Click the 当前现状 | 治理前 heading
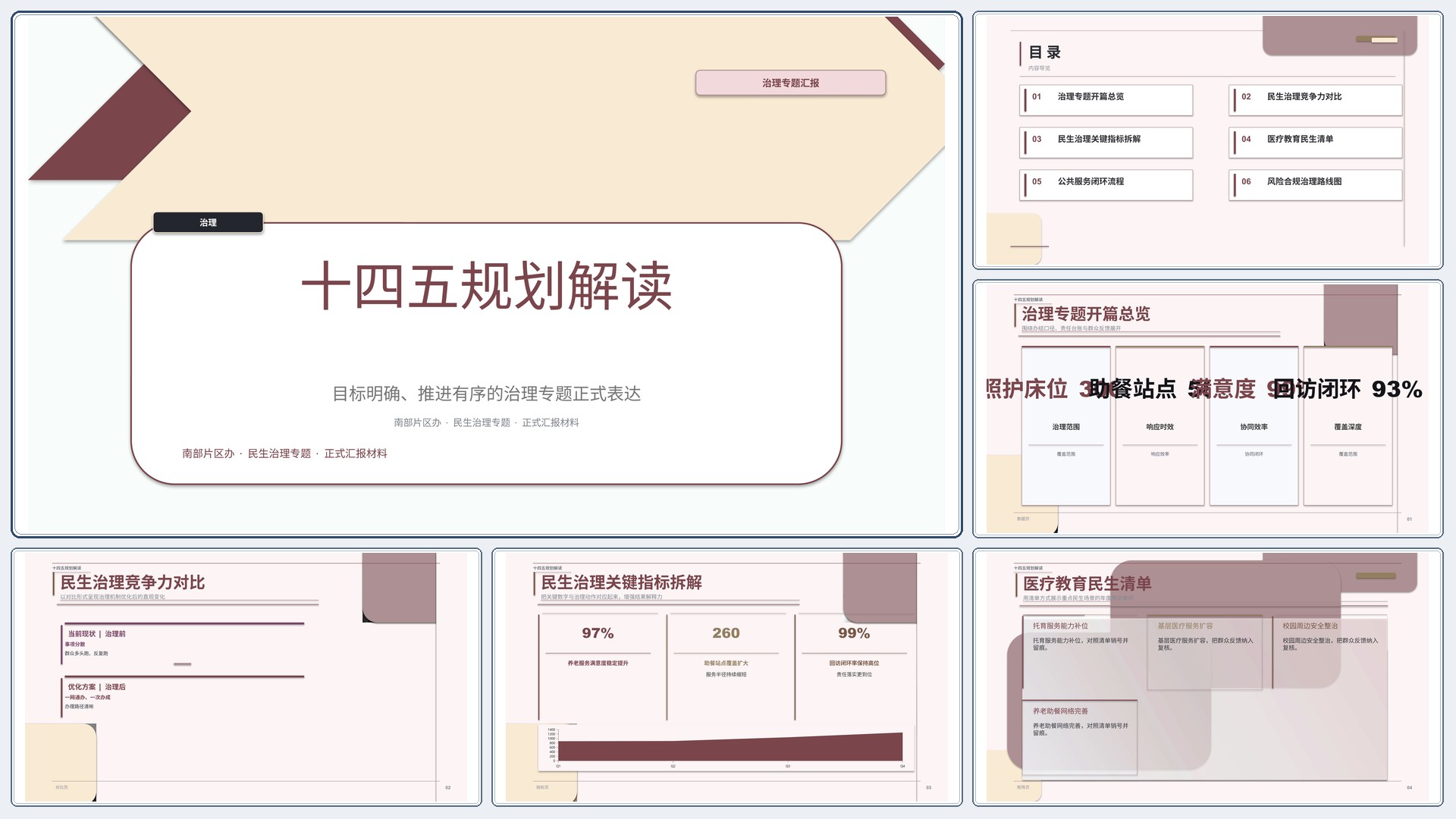1456x819 pixels. click(x=96, y=634)
